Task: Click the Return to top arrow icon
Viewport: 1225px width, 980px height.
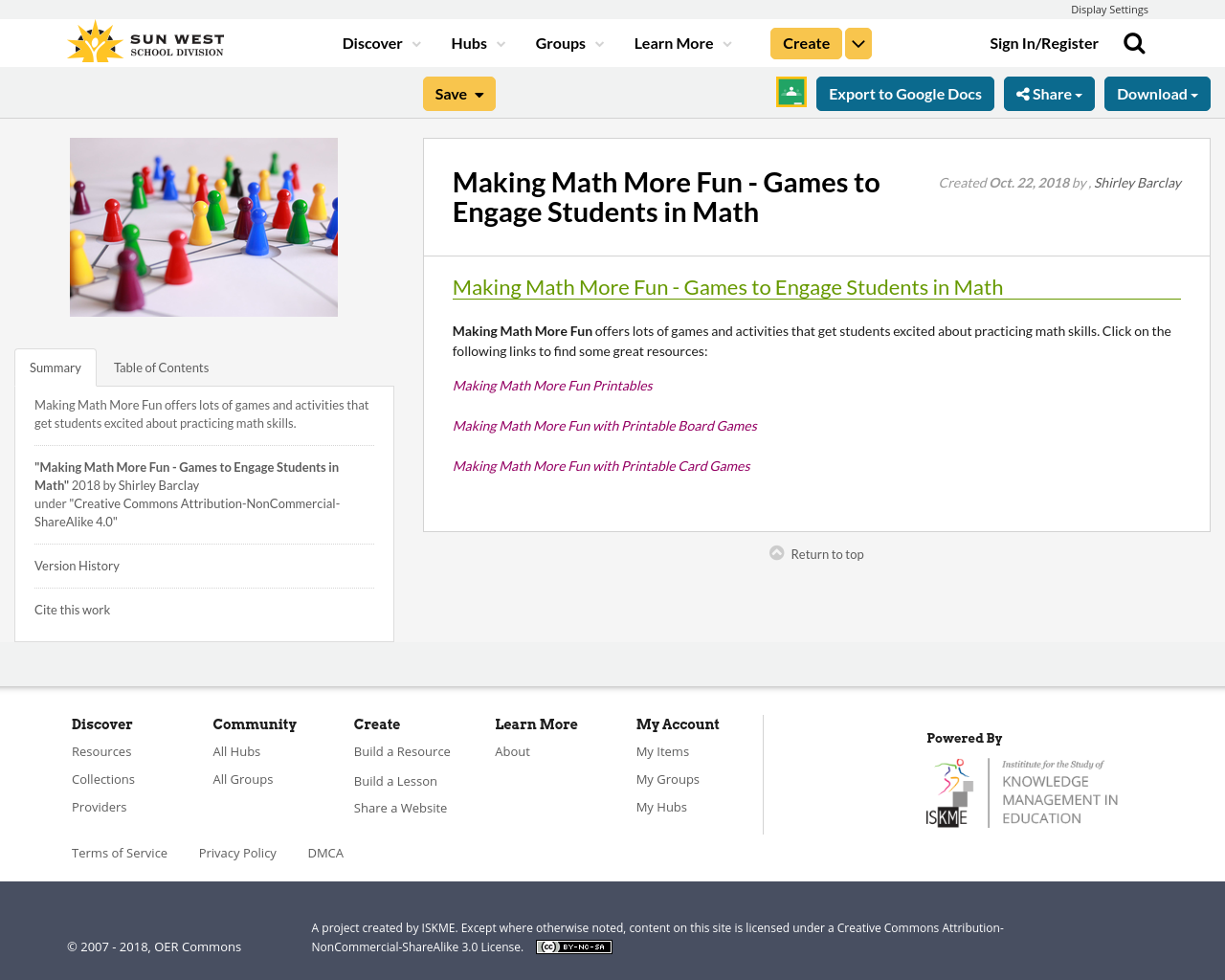Action: [x=774, y=553]
